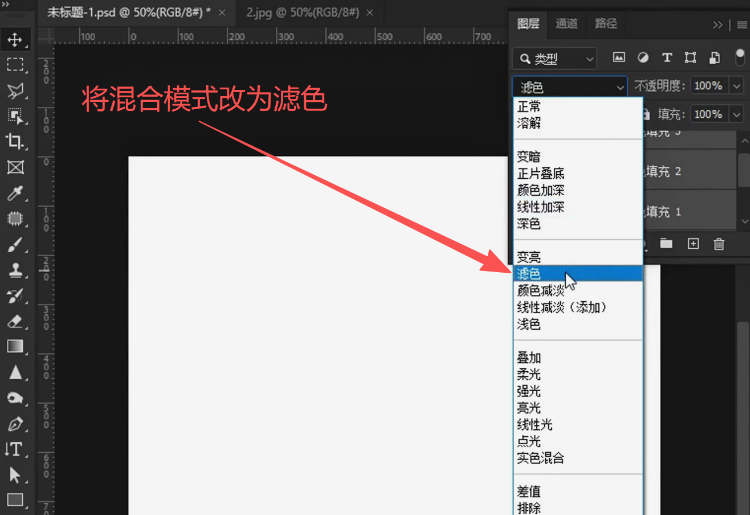Image resolution: width=750 pixels, height=515 pixels.
Task: Expand the toolbar with top-left arrows
Action: pyautogui.click(x=6, y=4)
